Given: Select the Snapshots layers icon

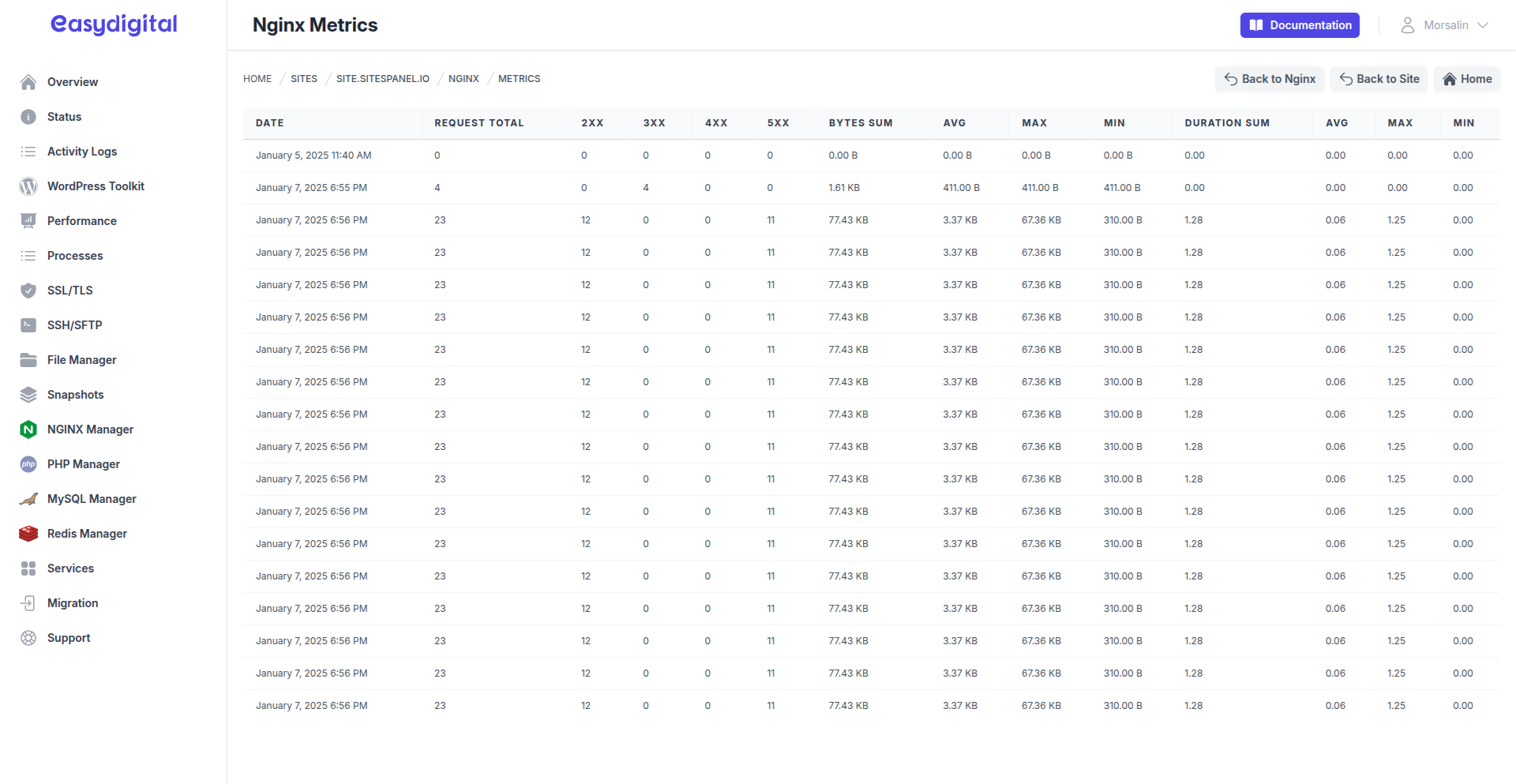Looking at the screenshot, I should [x=28, y=395].
